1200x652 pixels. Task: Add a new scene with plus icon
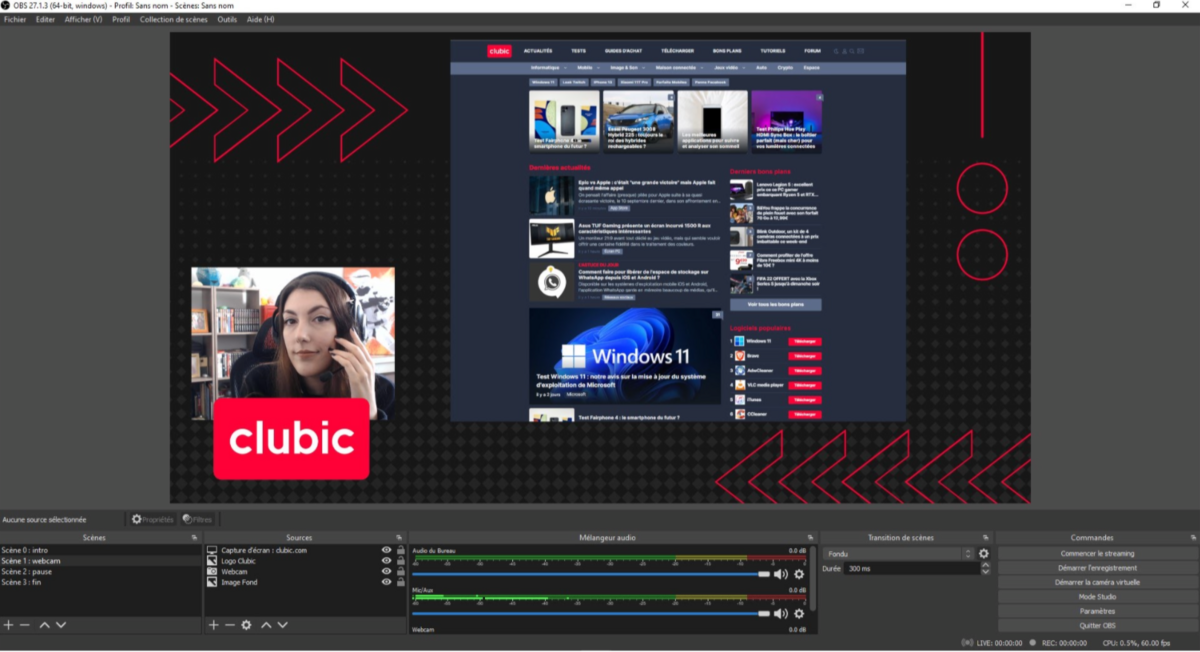click(9, 624)
